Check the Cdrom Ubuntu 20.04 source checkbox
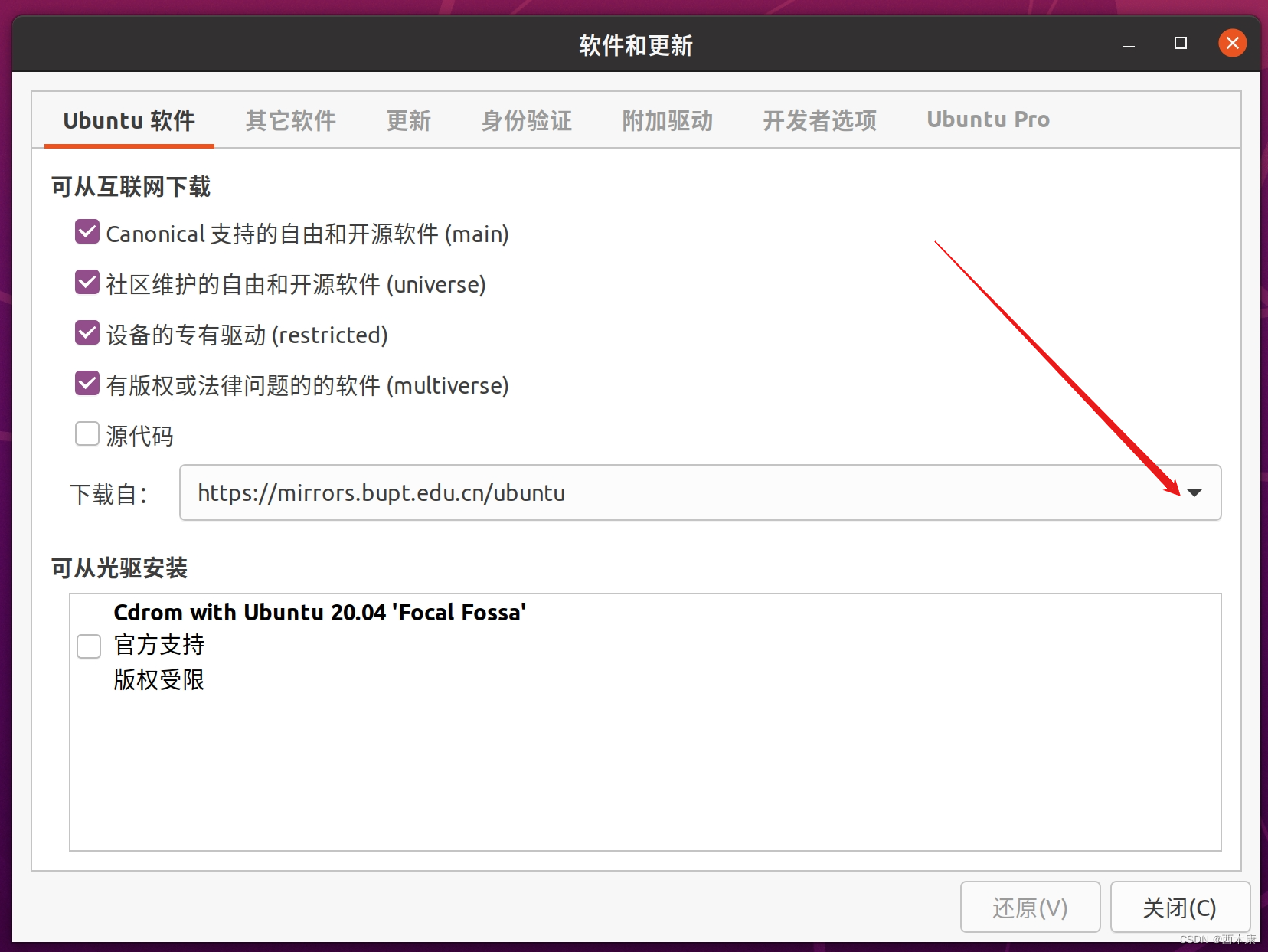Screen dimensions: 1268x952 pos(89,646)
